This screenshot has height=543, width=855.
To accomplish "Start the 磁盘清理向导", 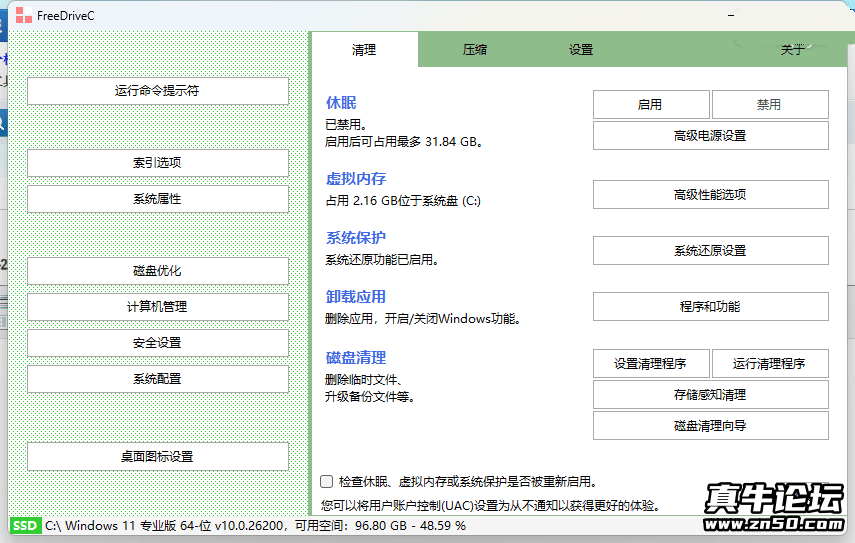I will (710, 426).
